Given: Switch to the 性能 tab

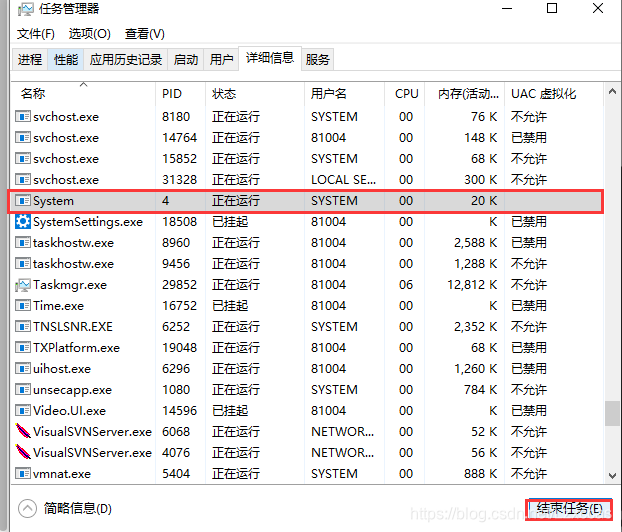Looking at the screenshot, I should (66, 60).
